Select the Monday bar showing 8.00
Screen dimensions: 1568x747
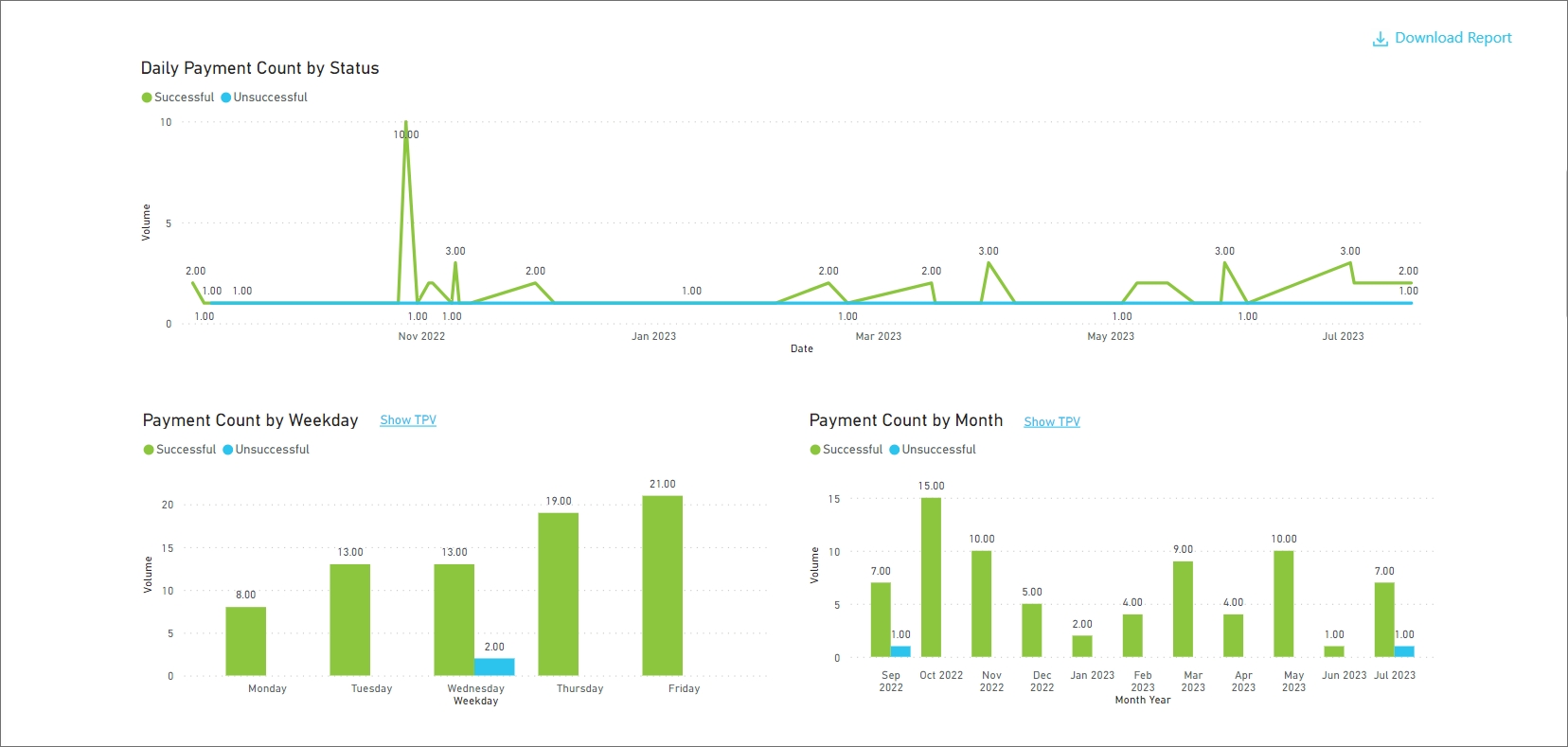pyautogui.click(x=245, y=641)
